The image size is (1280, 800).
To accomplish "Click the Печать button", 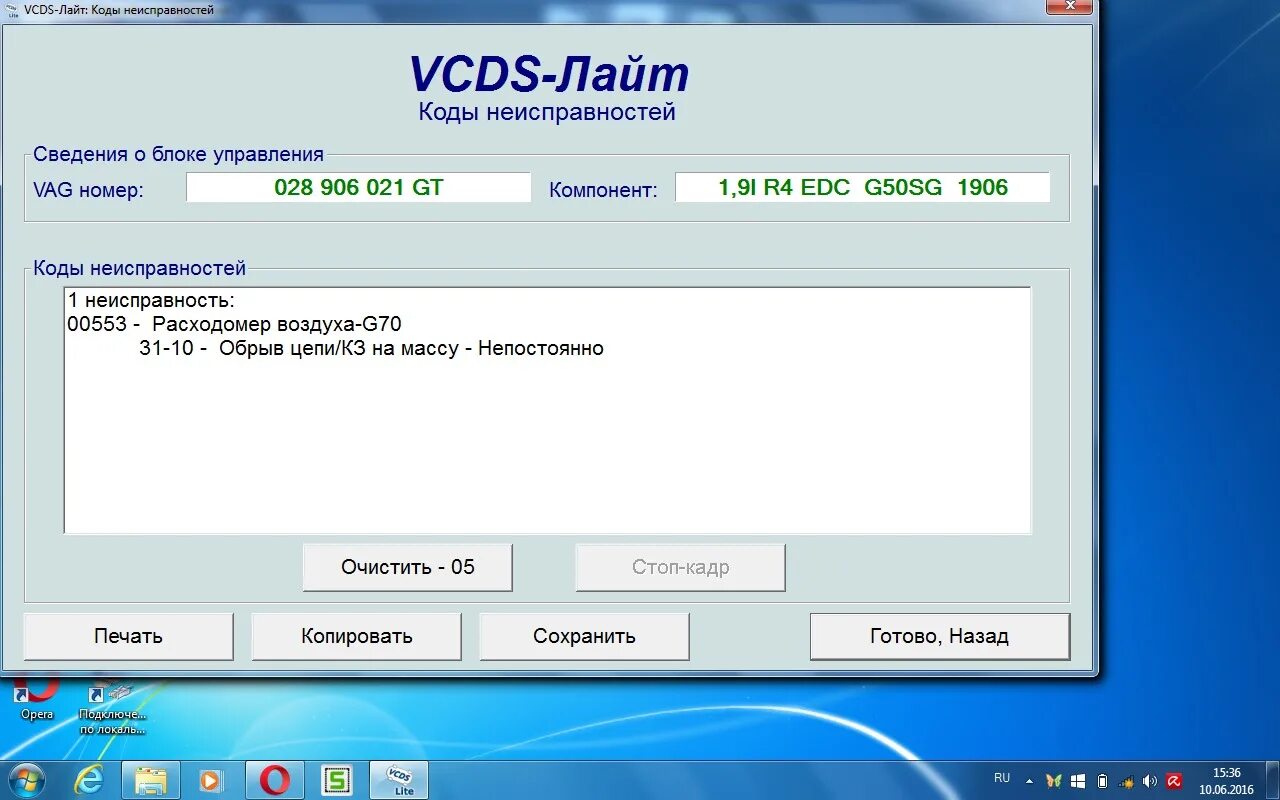I will pos(129,637).
